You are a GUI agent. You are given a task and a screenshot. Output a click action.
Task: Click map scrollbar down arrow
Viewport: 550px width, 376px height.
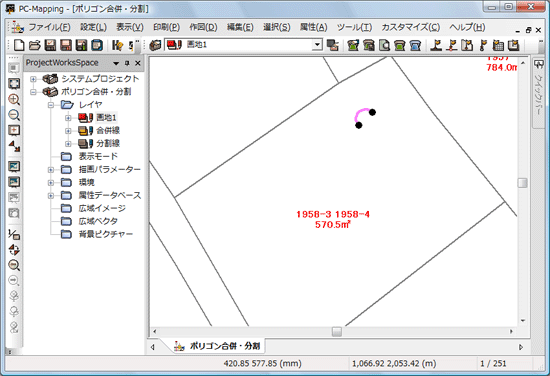tap(523, 321)
